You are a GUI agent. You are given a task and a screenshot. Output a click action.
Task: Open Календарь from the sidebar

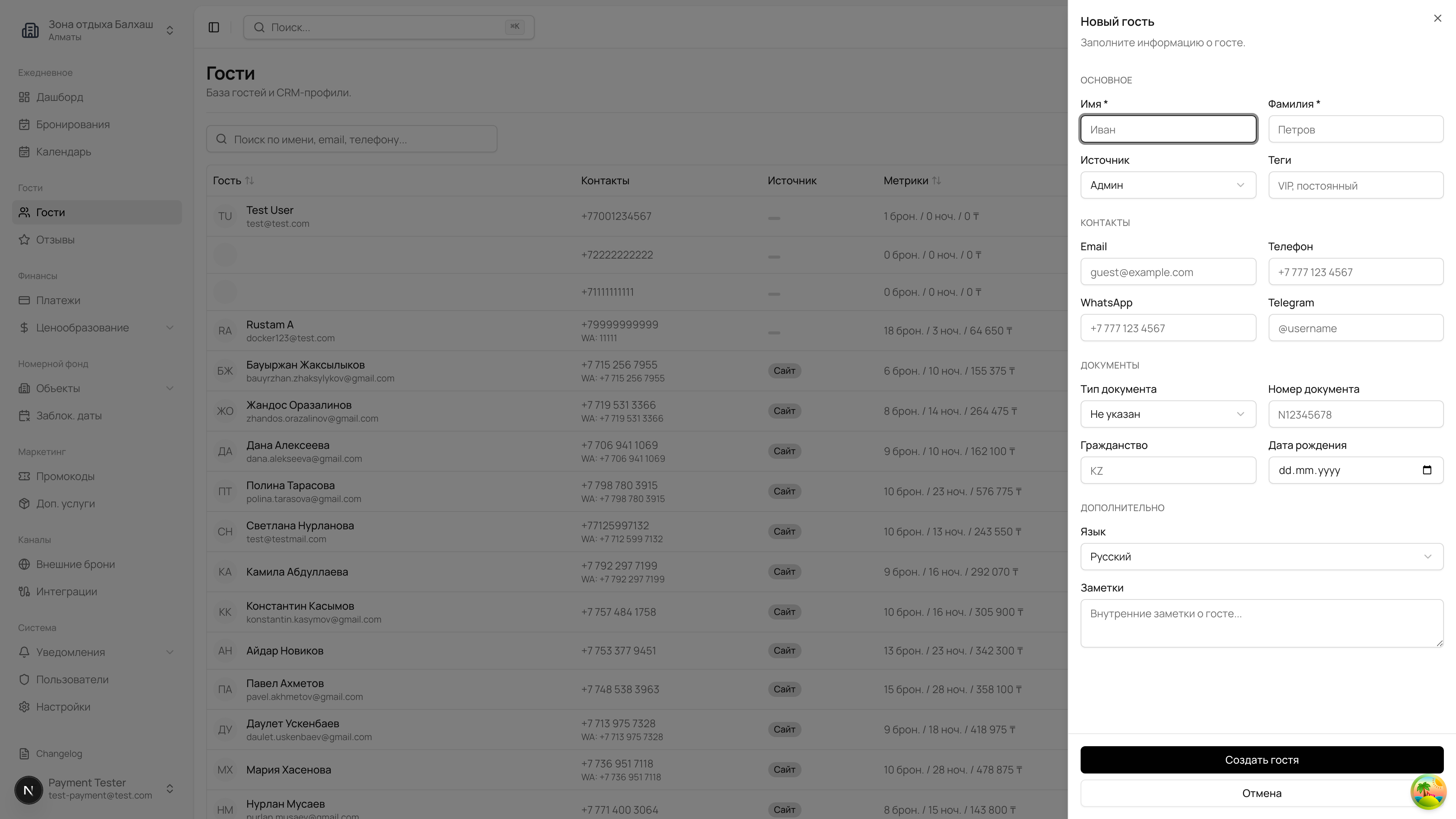point(63,152)
